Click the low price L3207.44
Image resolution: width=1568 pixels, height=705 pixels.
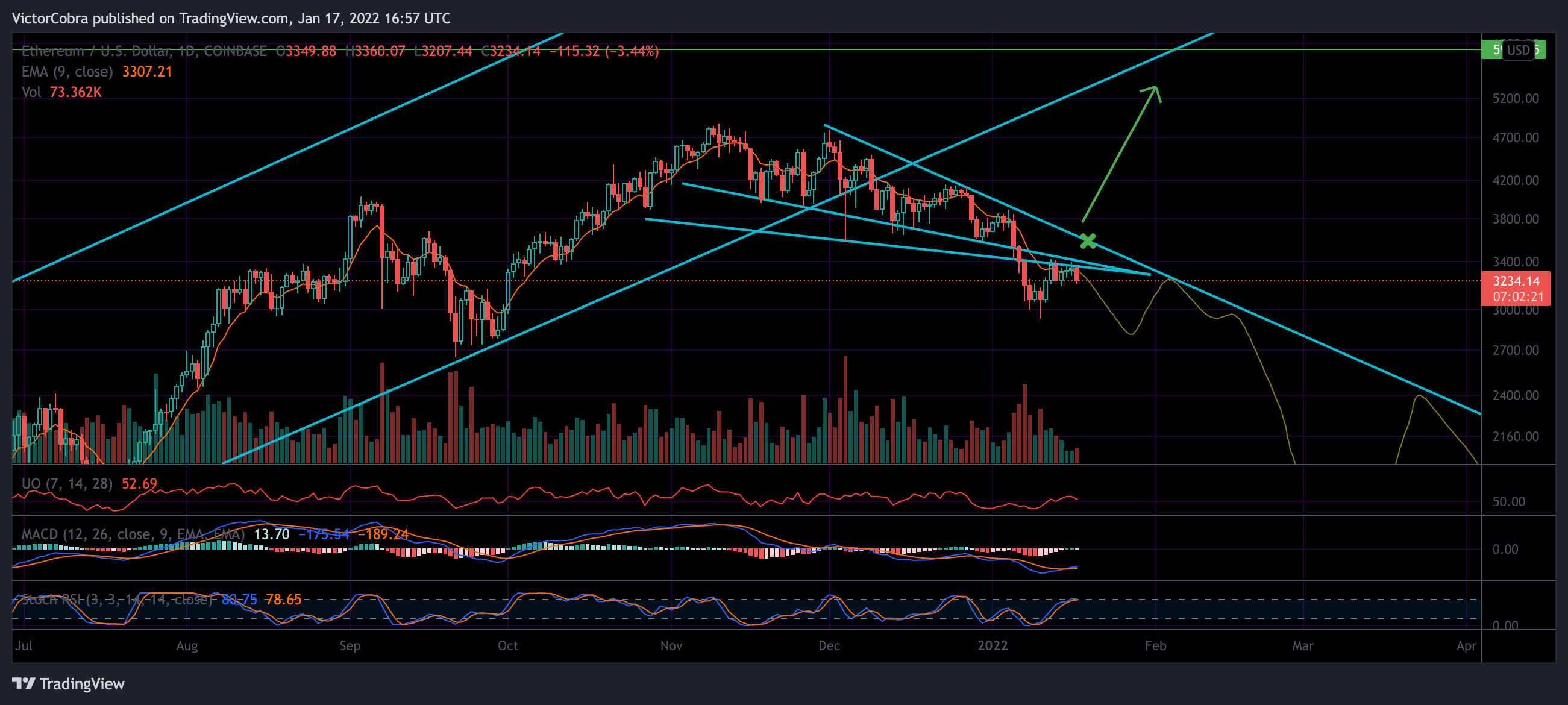coord(443,51)
